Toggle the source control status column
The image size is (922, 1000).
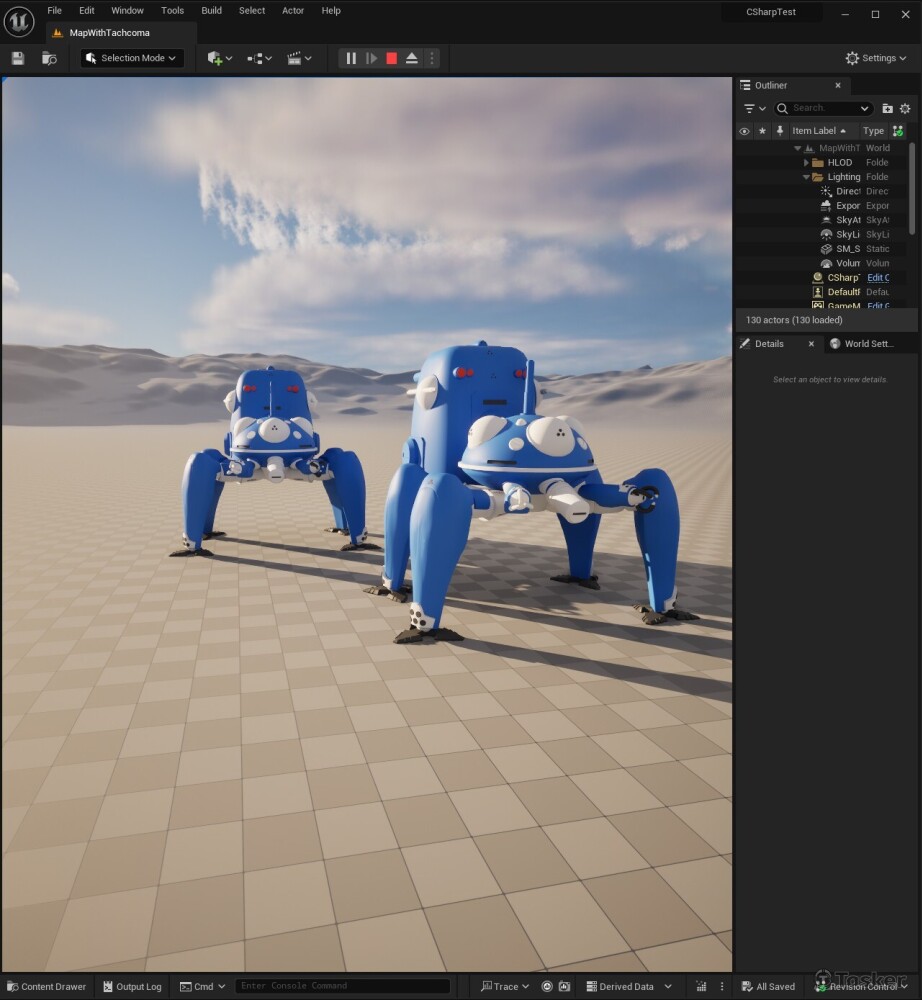tap(898, 131)
